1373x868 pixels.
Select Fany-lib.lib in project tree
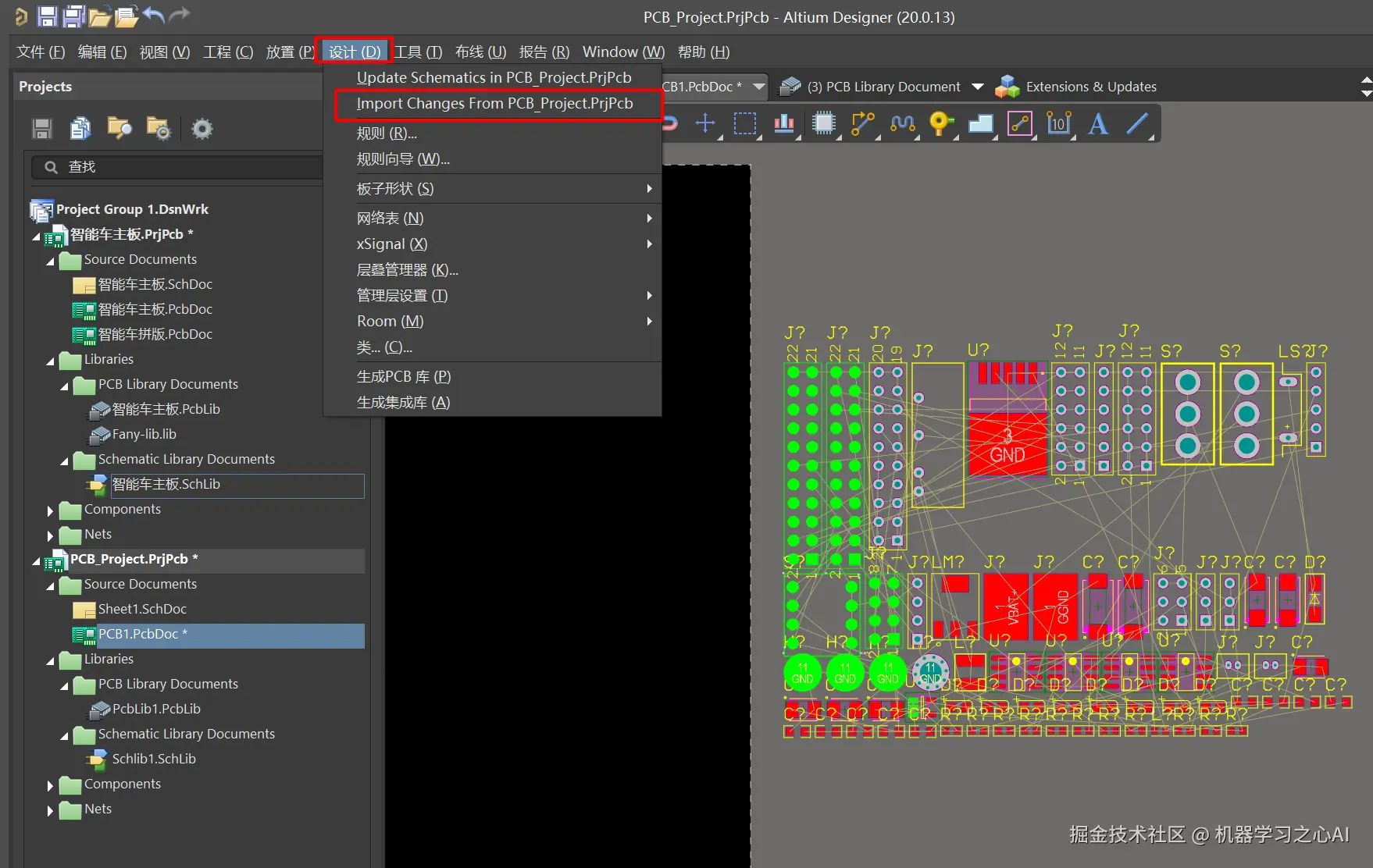[x=144, y=434]
